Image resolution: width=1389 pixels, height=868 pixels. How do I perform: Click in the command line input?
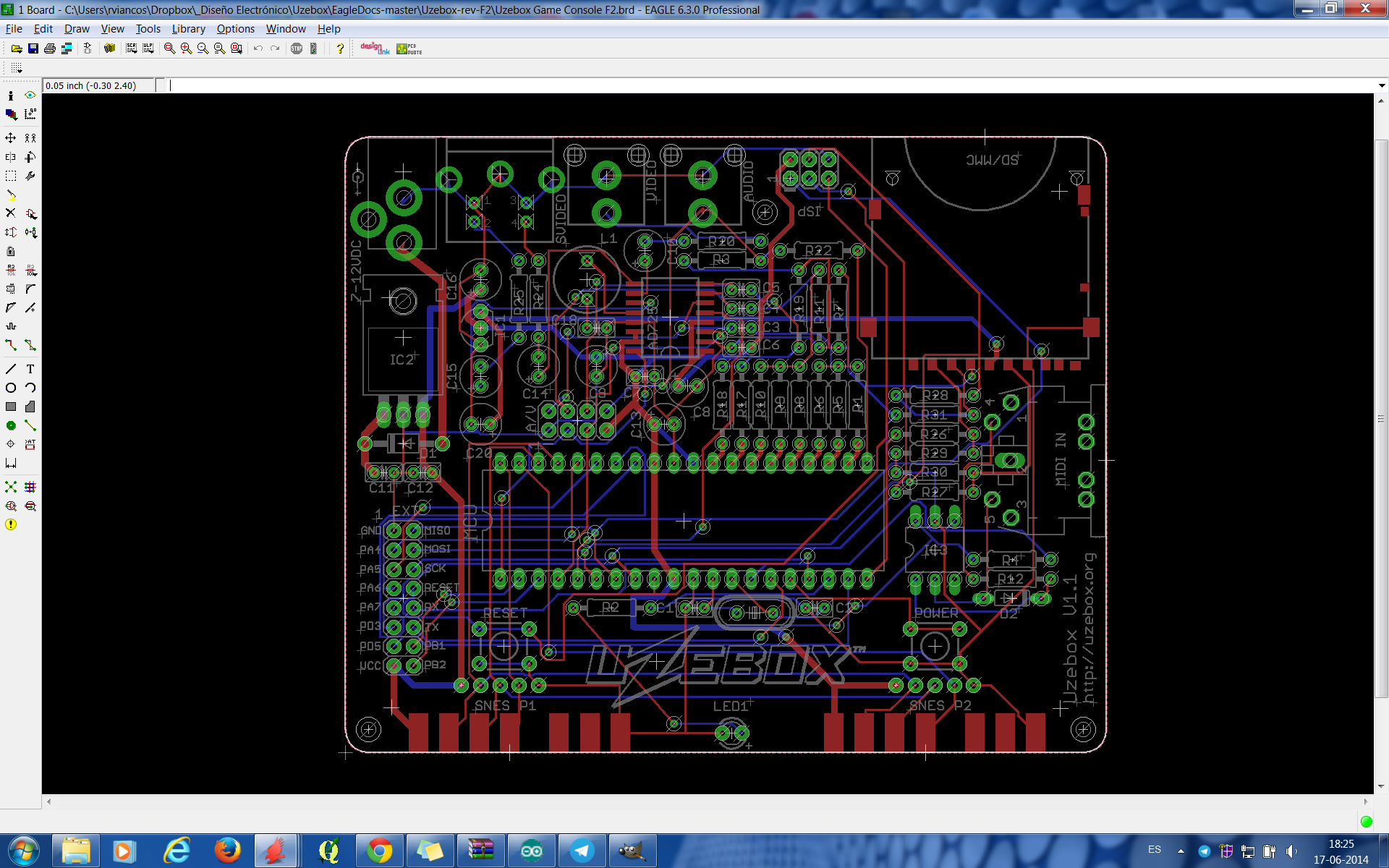coord(723,85)
